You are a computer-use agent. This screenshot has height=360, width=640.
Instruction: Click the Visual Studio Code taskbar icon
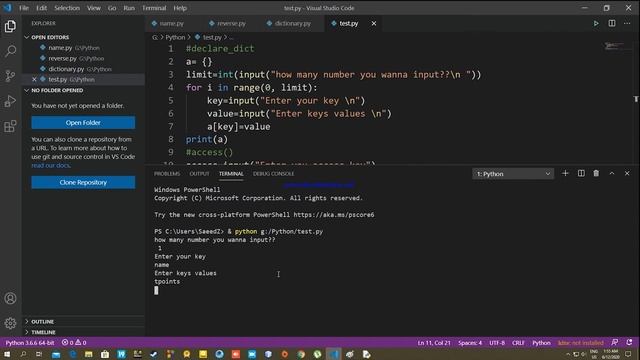[334, 354]
